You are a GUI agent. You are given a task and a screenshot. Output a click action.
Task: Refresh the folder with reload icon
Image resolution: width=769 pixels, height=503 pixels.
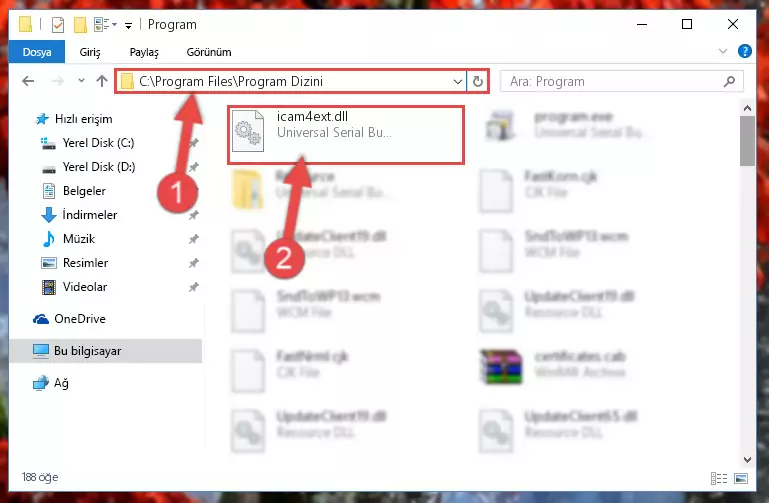(478, 81)
